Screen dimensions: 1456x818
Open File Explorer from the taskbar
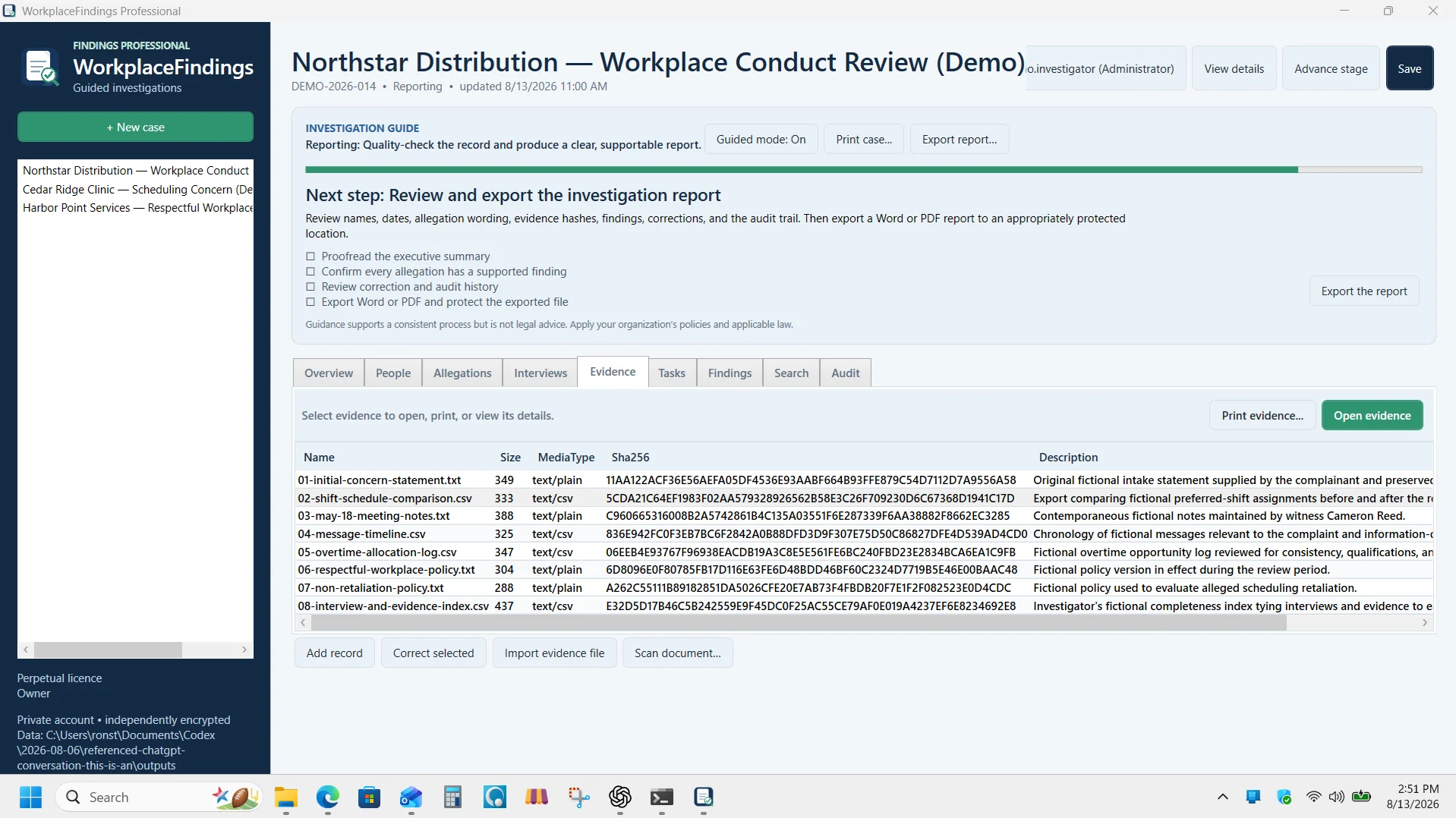(x=286, y=797)
